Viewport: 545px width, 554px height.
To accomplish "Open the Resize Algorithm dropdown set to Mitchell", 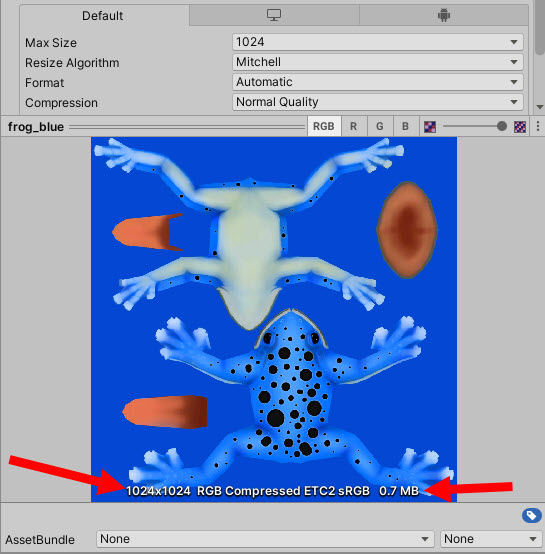I will (378, 62).
